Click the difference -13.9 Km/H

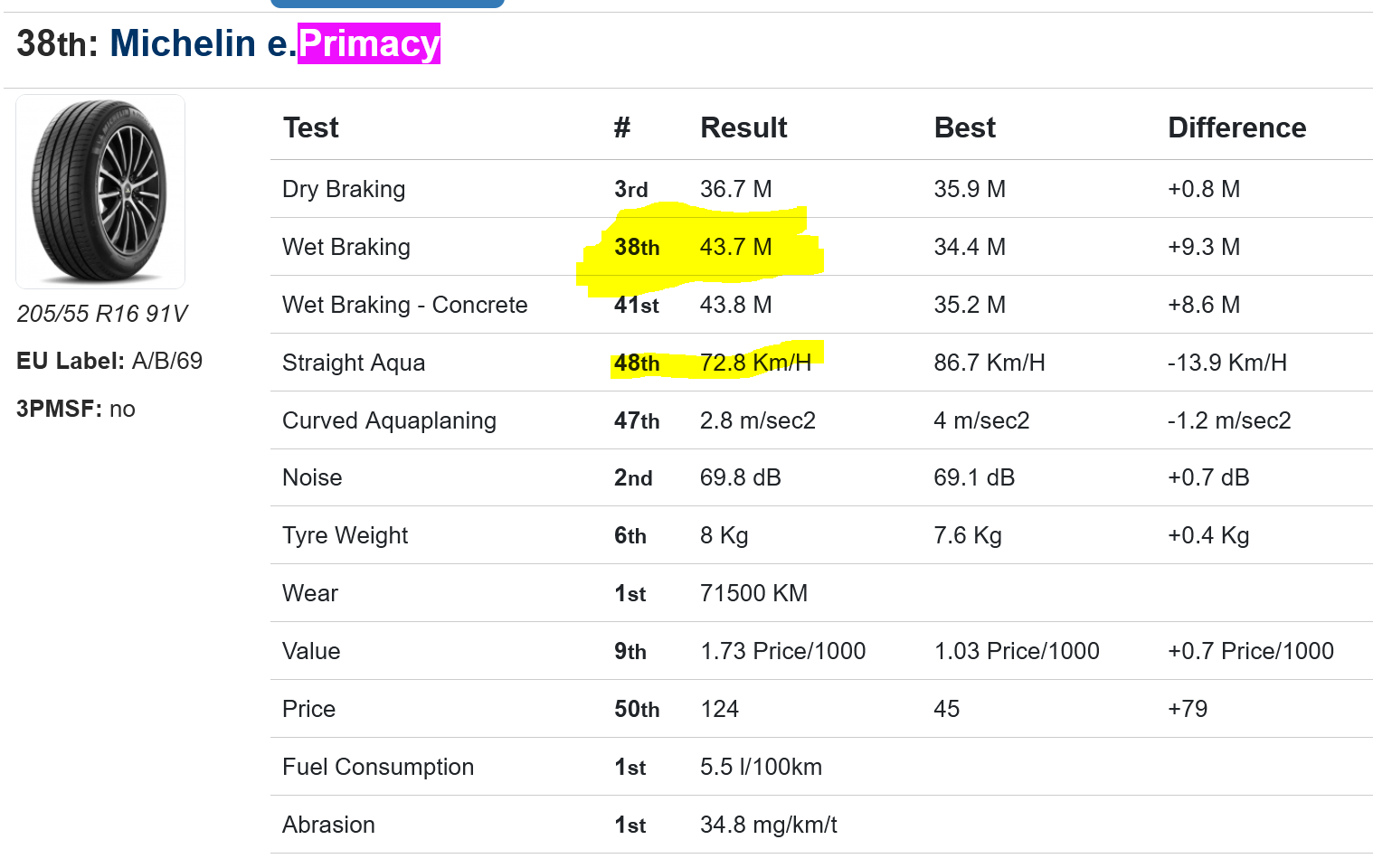tap(1227, 363)
